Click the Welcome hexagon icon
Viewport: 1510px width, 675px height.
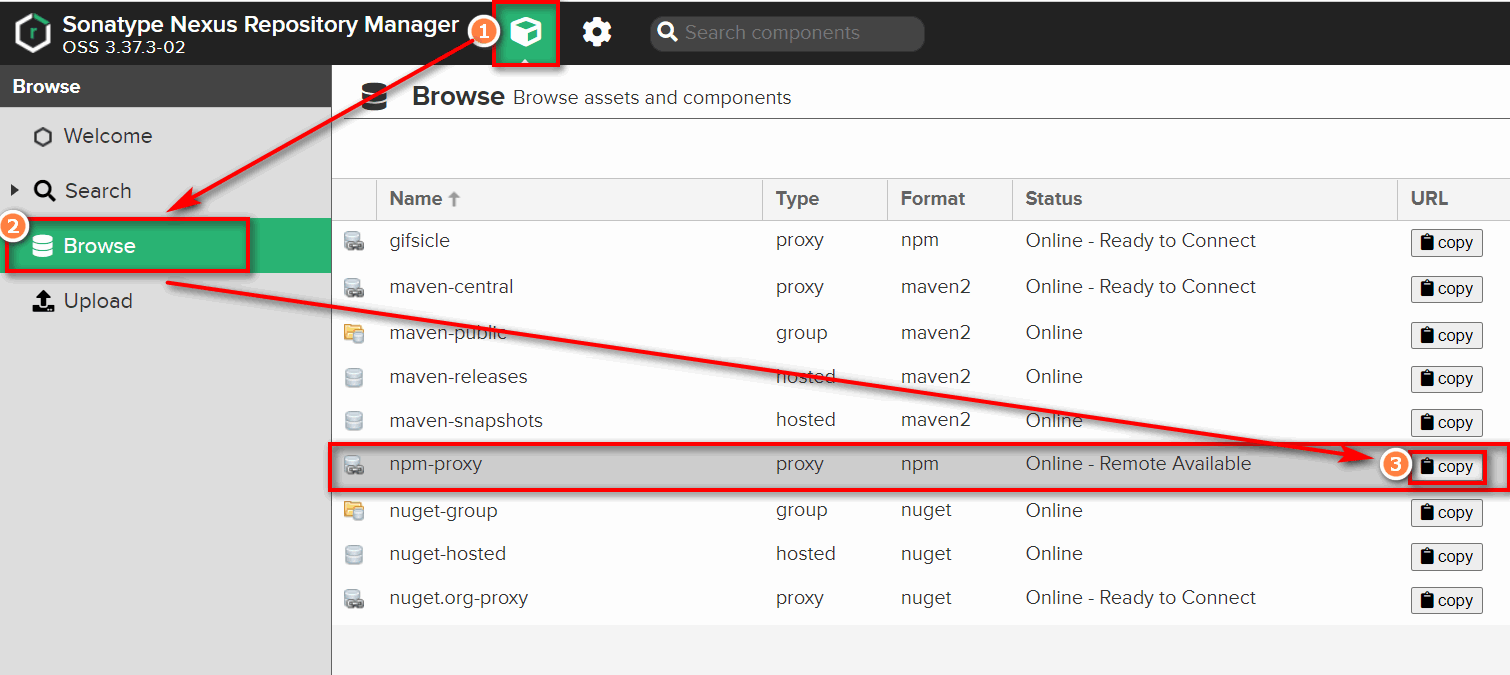(x=43, y=137)
